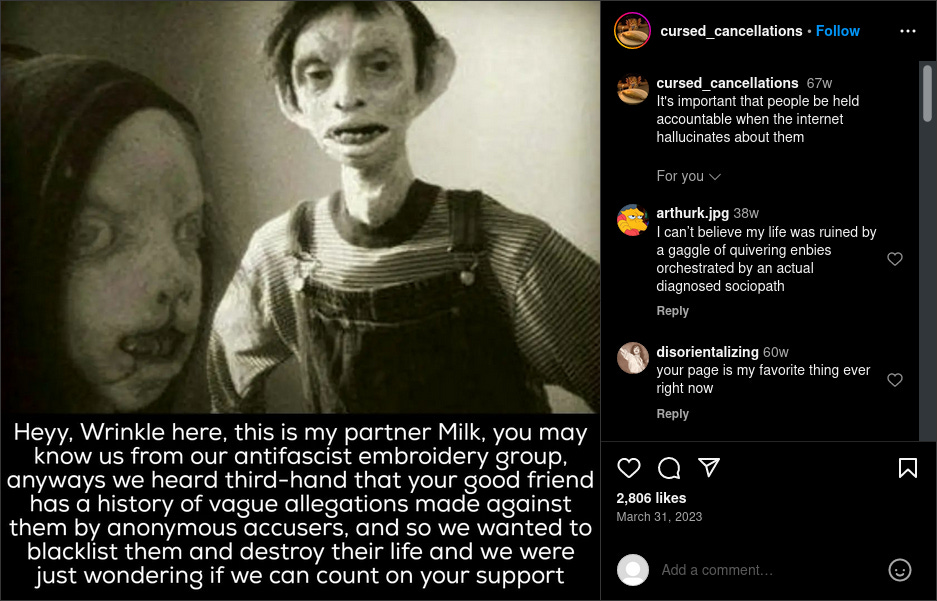Image resolution: width=937 pixels, height=601 pixels.
Task: Open disorientalizing username link
Action: pos(707,352)
